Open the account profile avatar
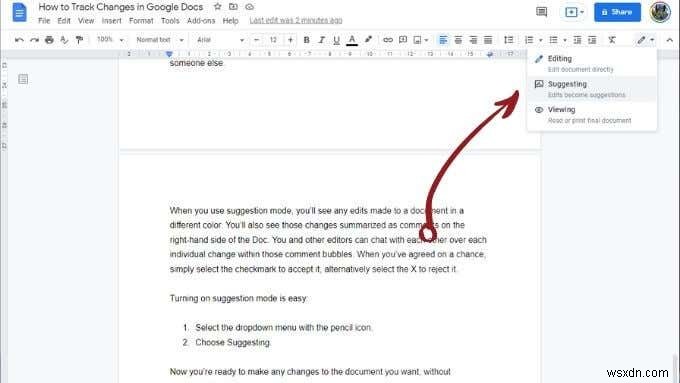 pos(660,12)
